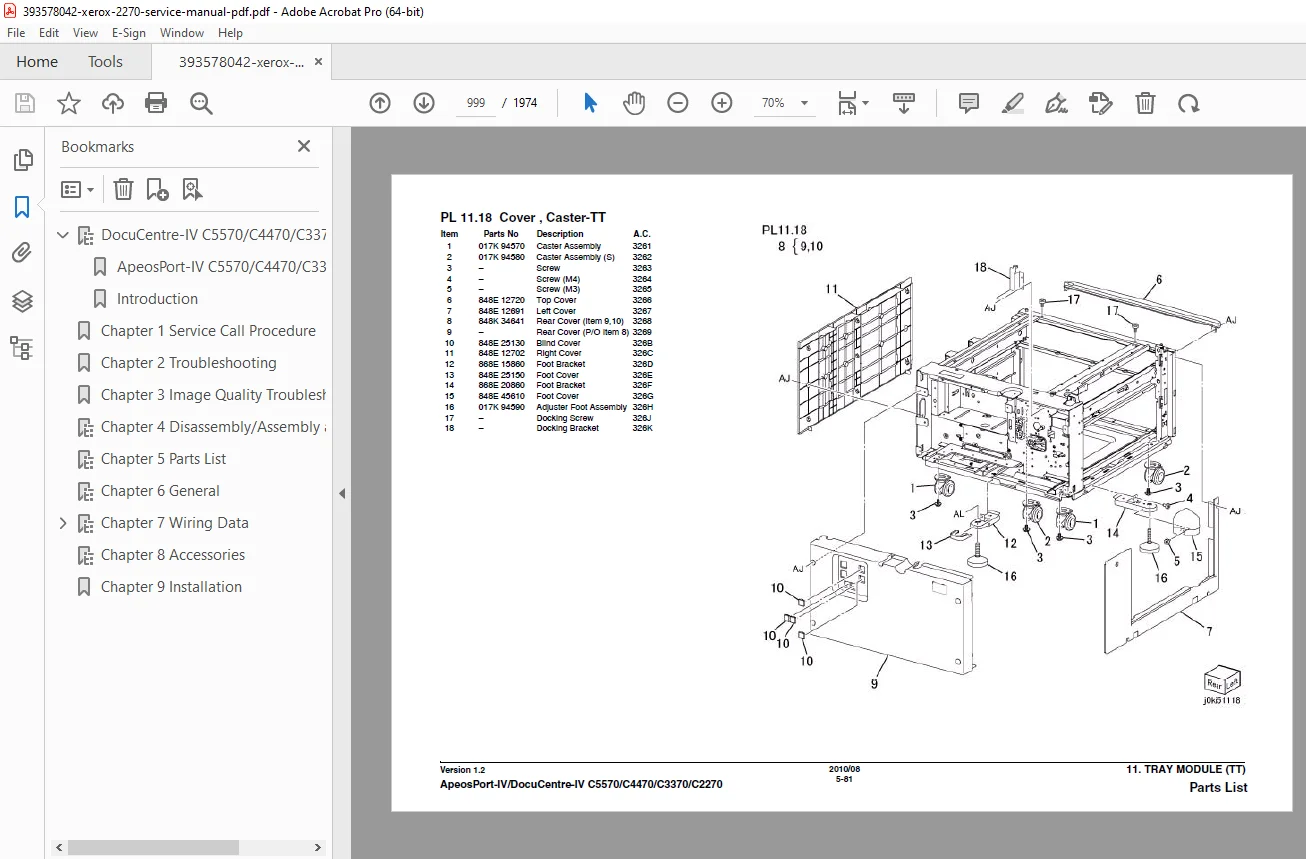
Task: Go to Chapter 2 Troubleshooting bookmark
Action: 188,363
